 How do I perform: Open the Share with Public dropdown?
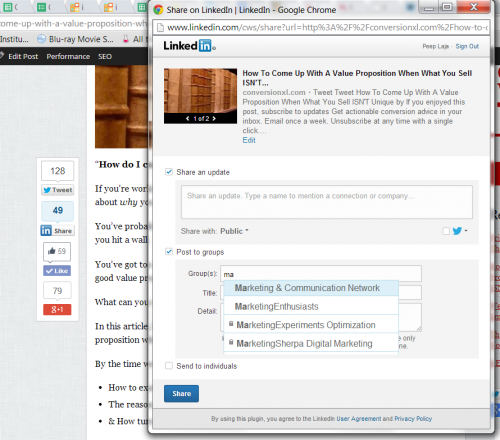tap(235, 231)
